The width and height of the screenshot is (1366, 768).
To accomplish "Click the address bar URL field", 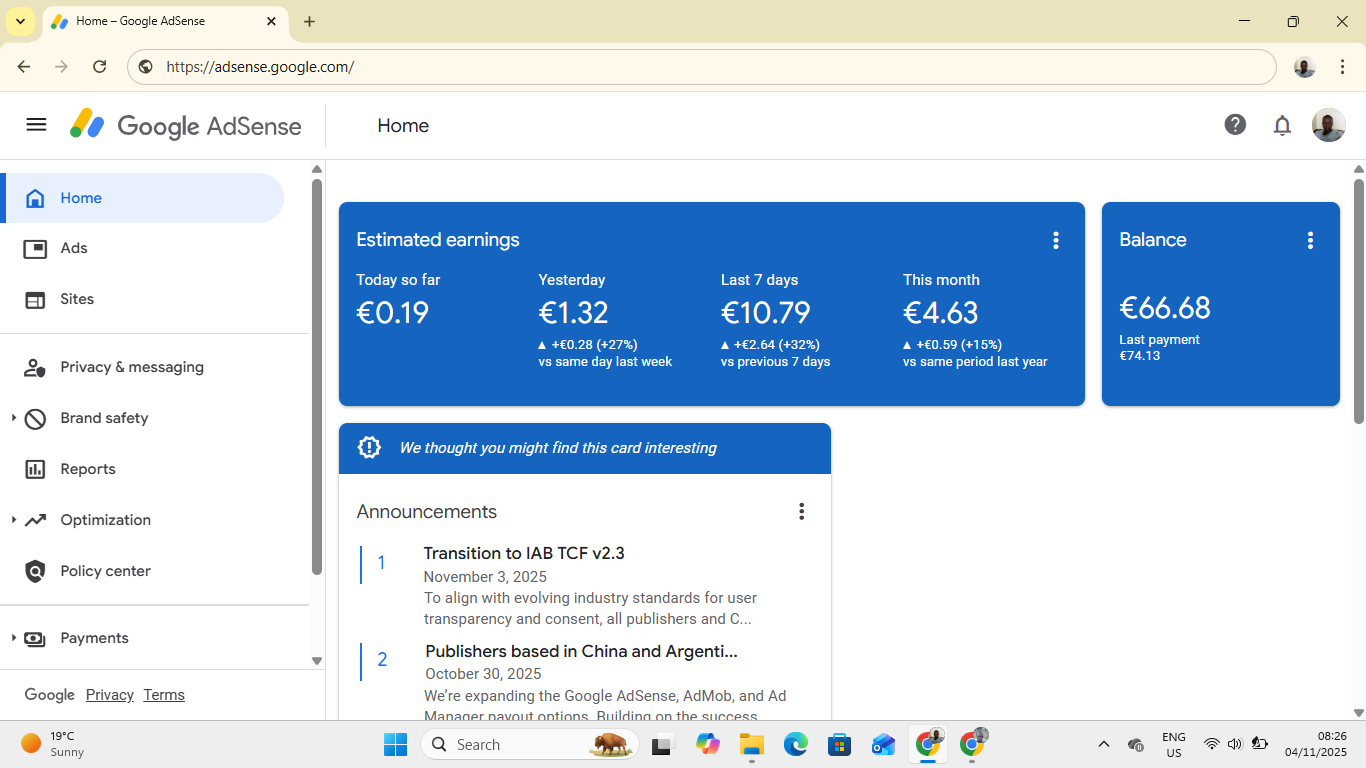I will click(700, 67).
